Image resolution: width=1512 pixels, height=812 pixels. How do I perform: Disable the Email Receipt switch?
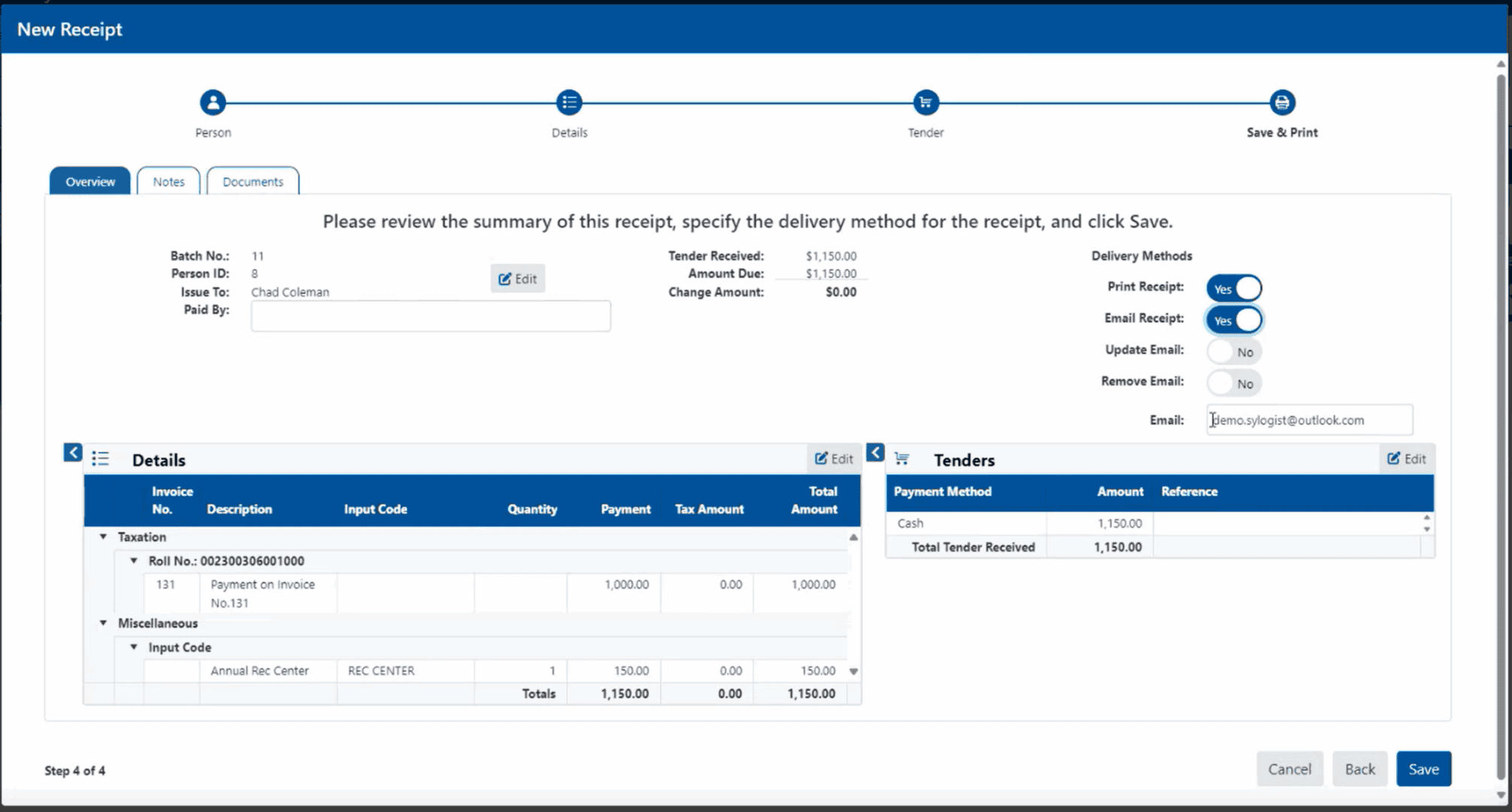[1234, 320]
